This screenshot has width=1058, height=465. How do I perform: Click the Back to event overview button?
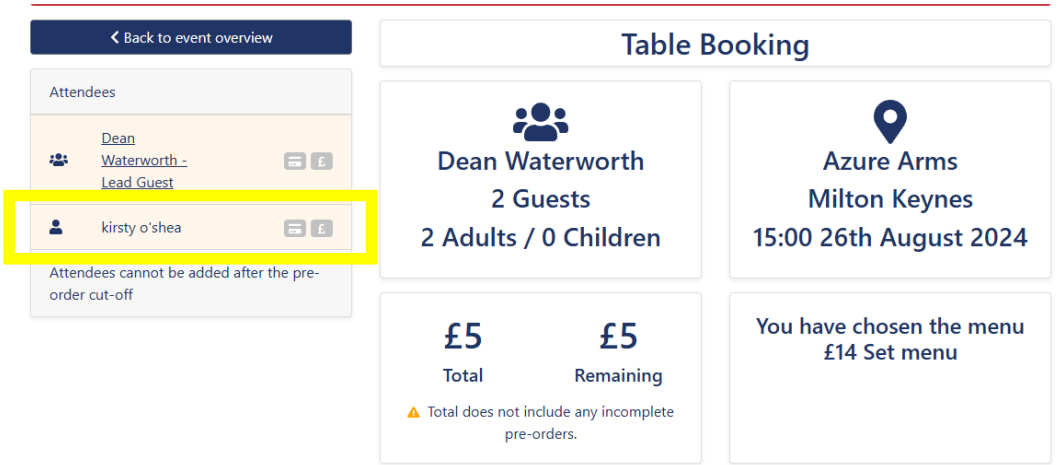pos(191,38)
